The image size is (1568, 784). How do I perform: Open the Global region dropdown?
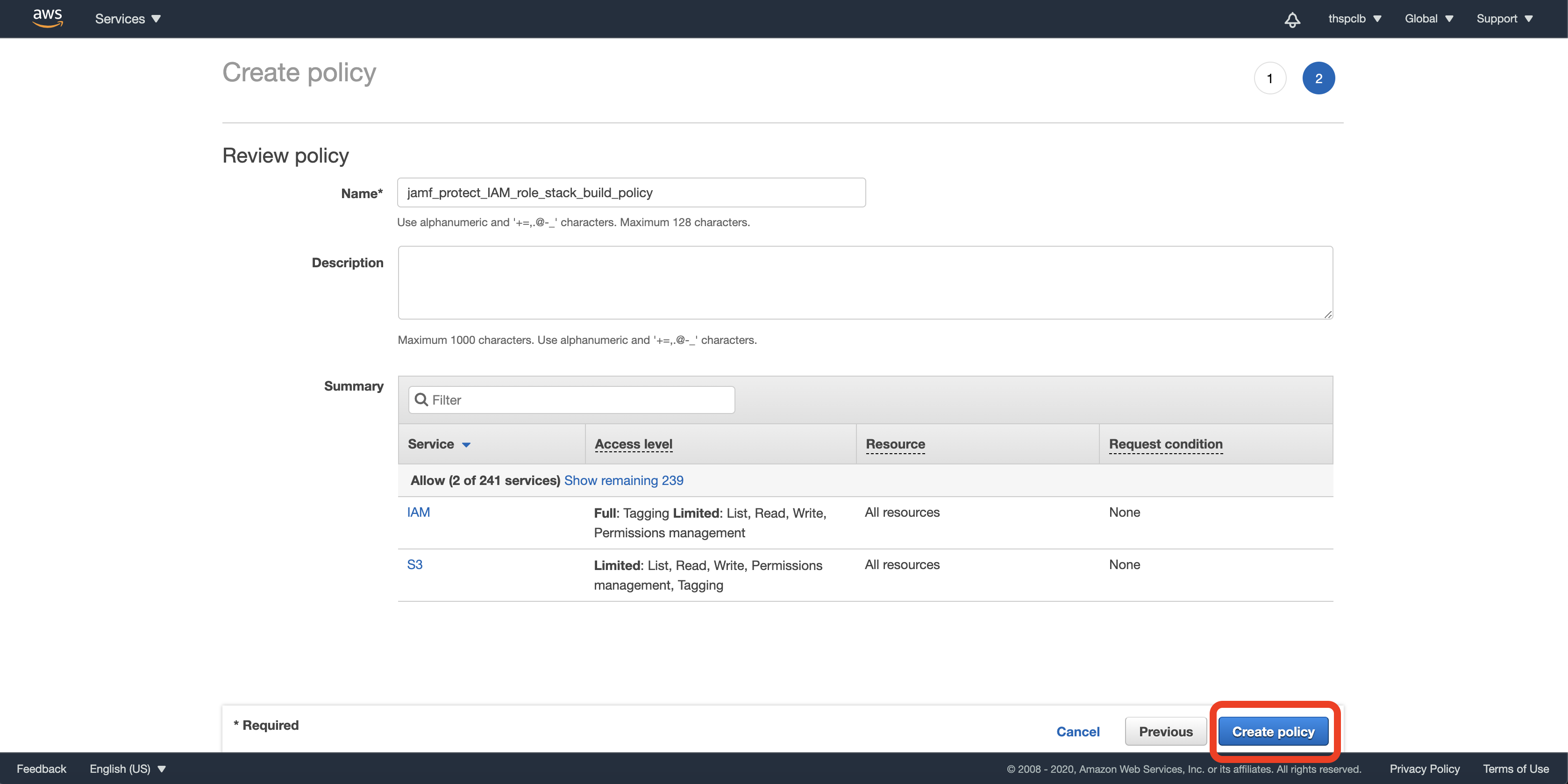point(1429,19)
